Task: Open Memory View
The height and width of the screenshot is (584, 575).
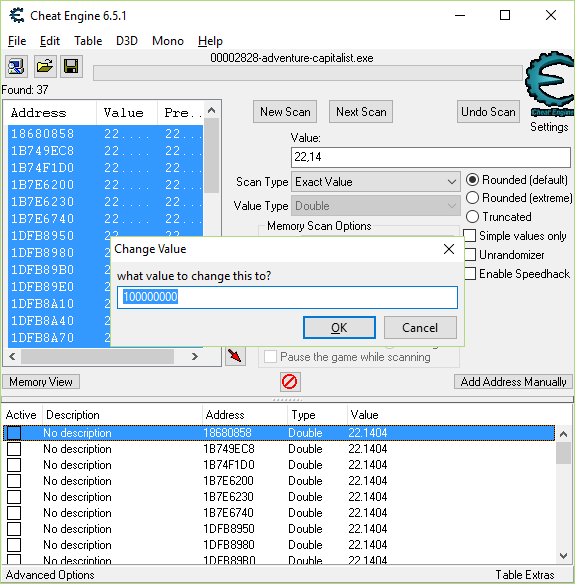Action: [x=41, y=382]
